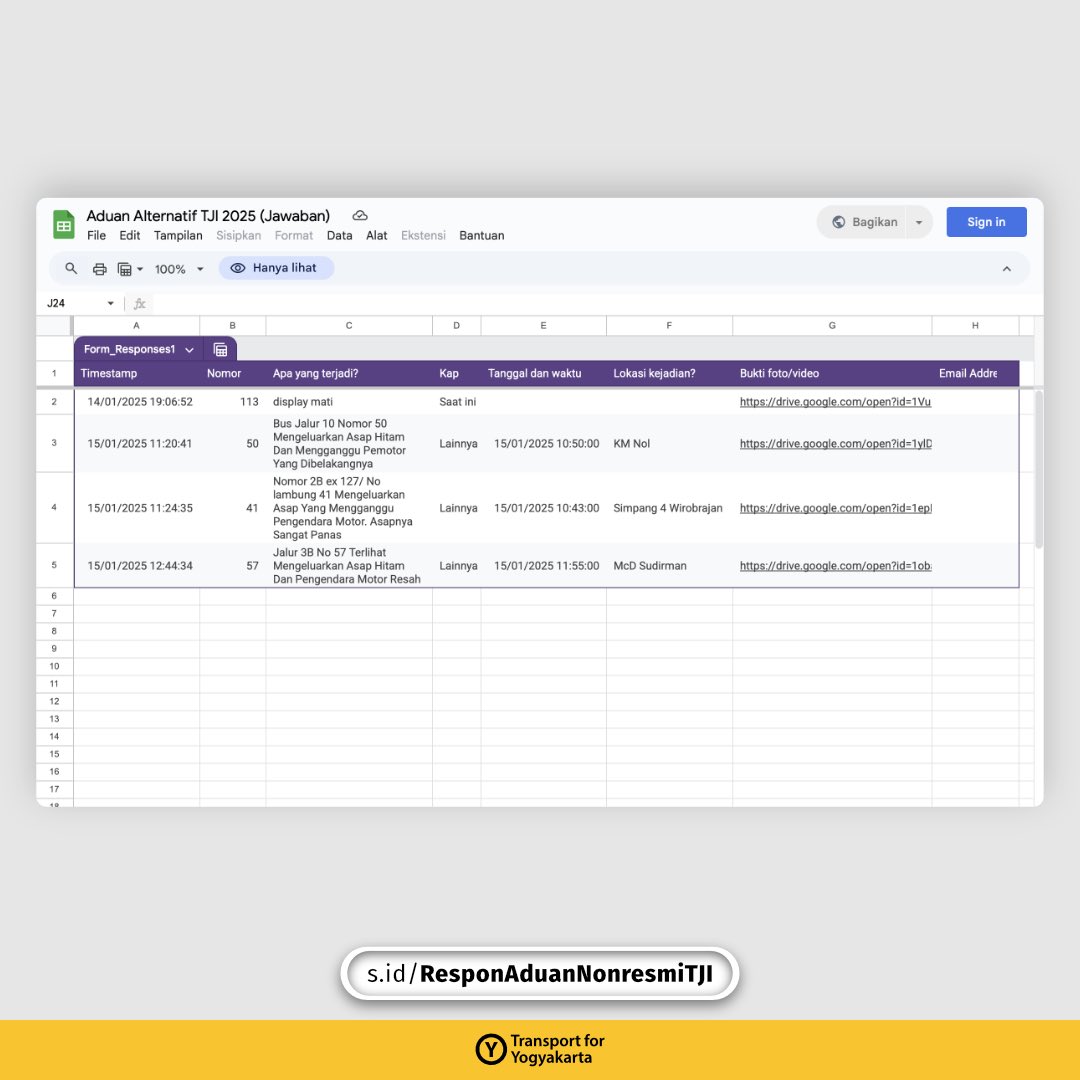Open the Sisipkan menu
Screen dimensions: 1080x1080
(x=238, y=236)
